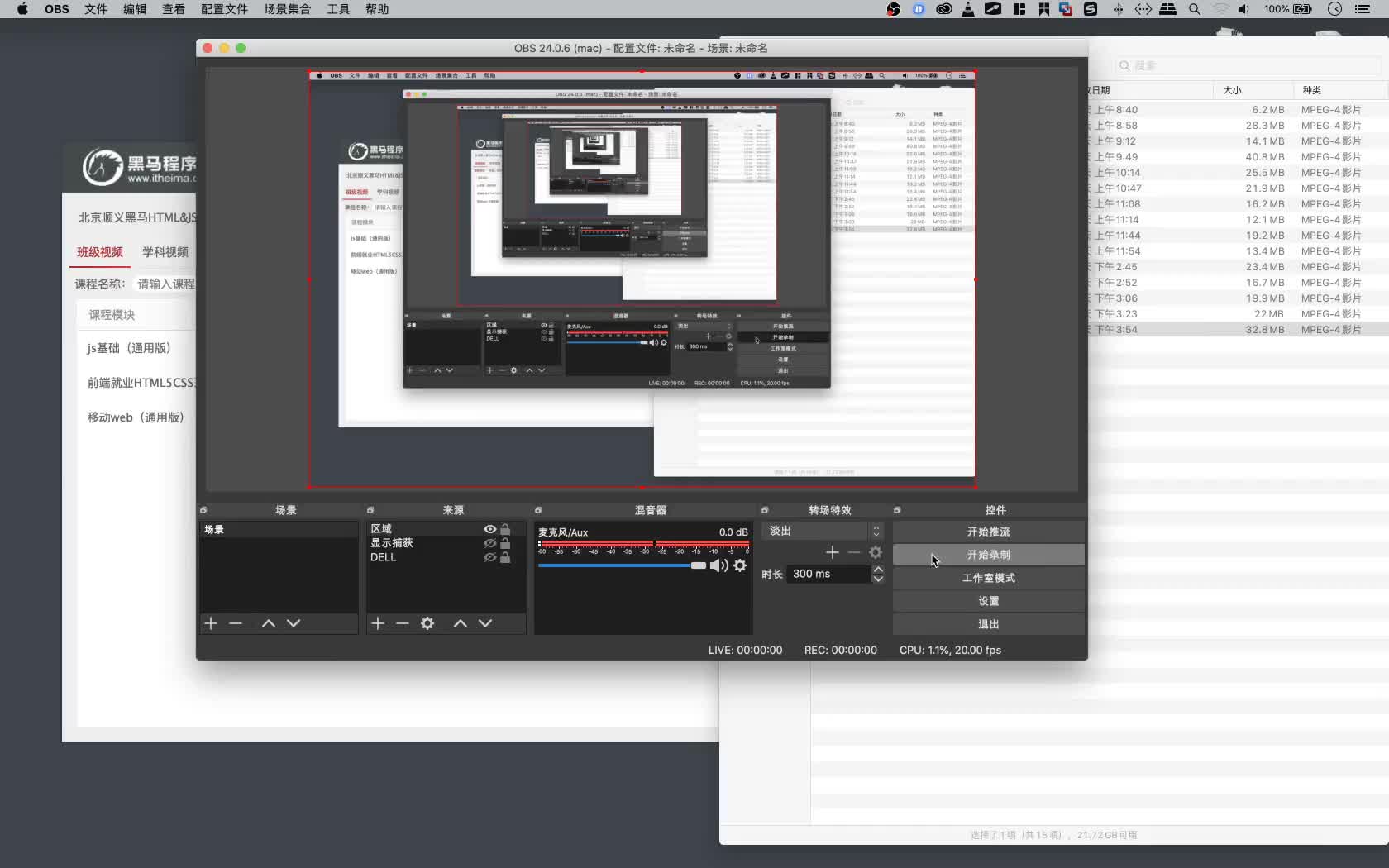Pop out the 场景 dock icon
This screenshot has width=1389, height=868.
pos(203,510)
